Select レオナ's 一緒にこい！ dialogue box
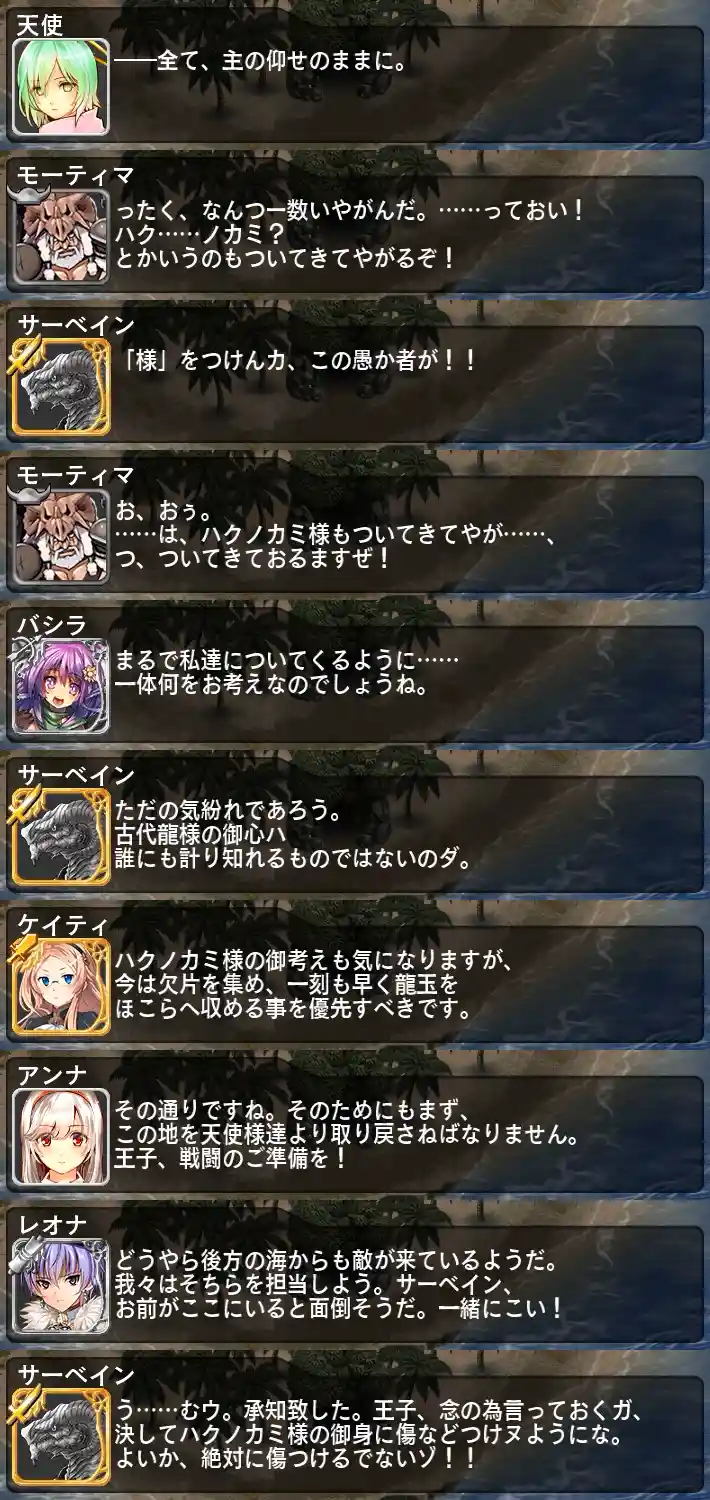This screenshot has width=710, height=1500. coord(408,1285)
